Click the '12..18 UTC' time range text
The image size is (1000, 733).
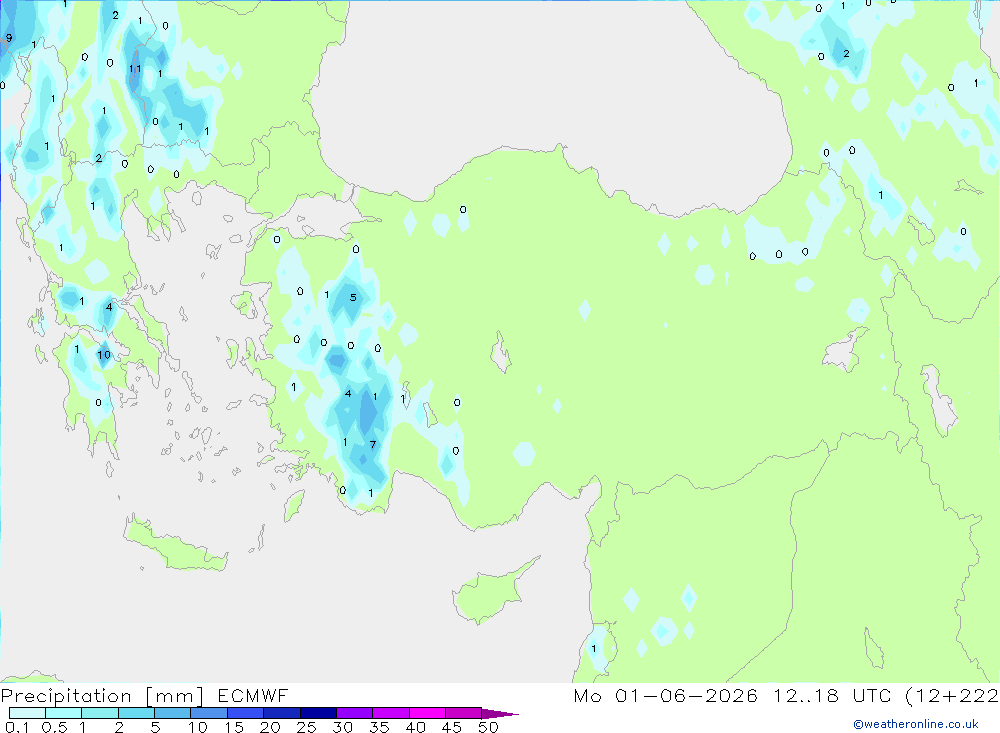[832, 696]
